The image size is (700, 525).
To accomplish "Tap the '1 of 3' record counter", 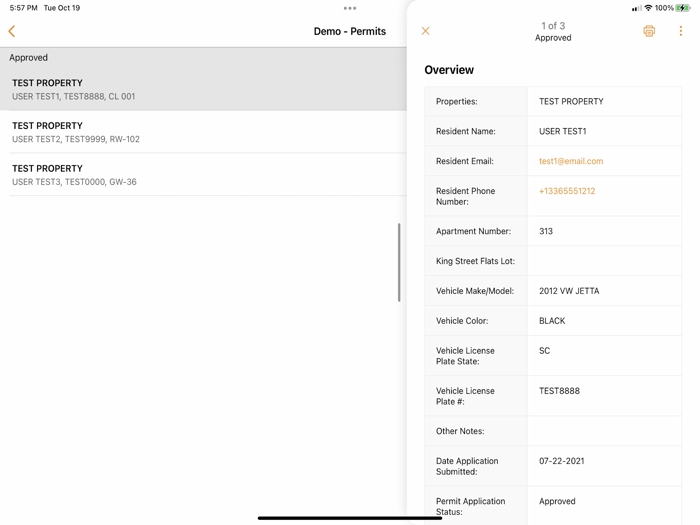I will click(553, 26).
